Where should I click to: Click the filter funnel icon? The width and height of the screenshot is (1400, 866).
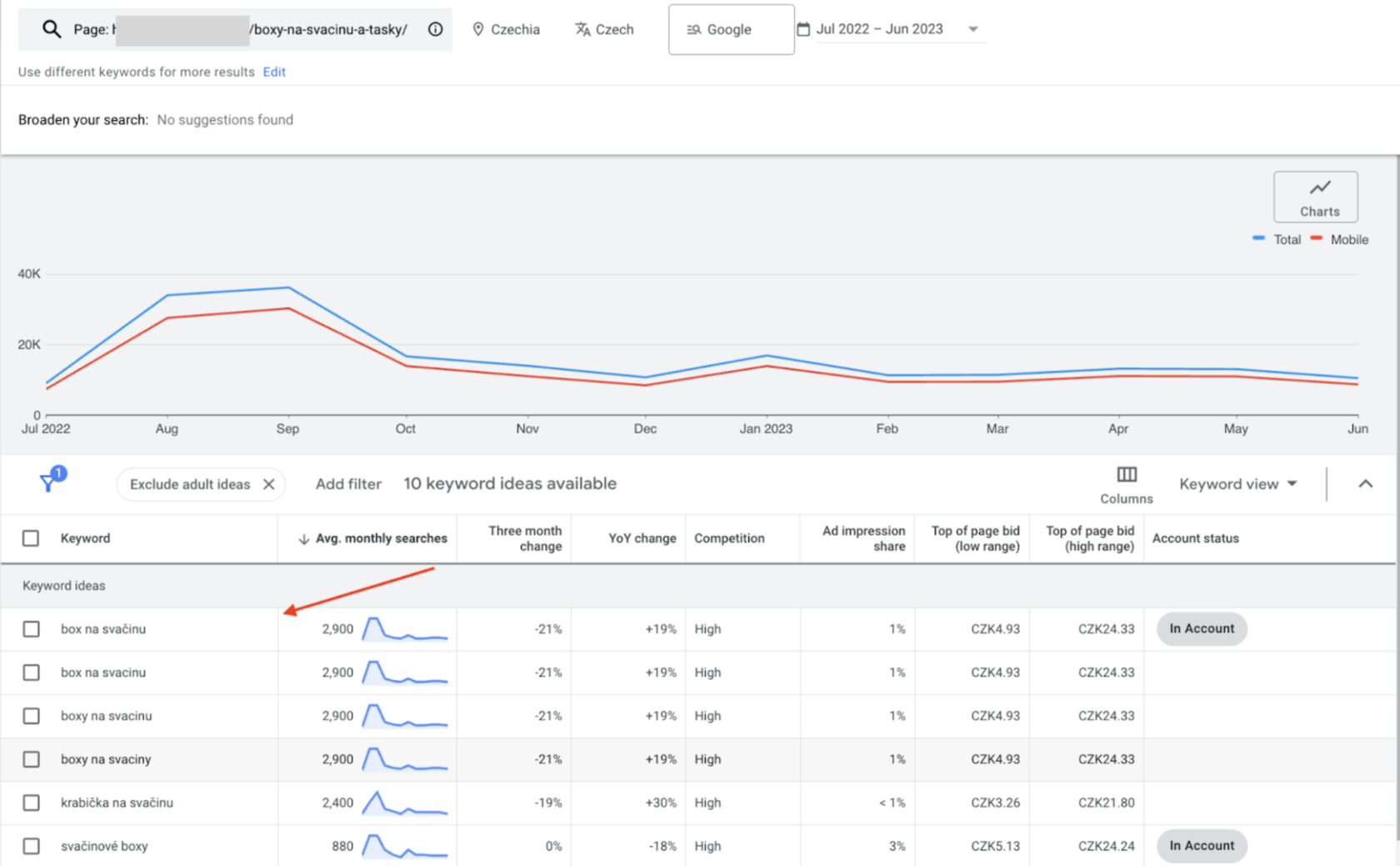(x=49, y=482)
